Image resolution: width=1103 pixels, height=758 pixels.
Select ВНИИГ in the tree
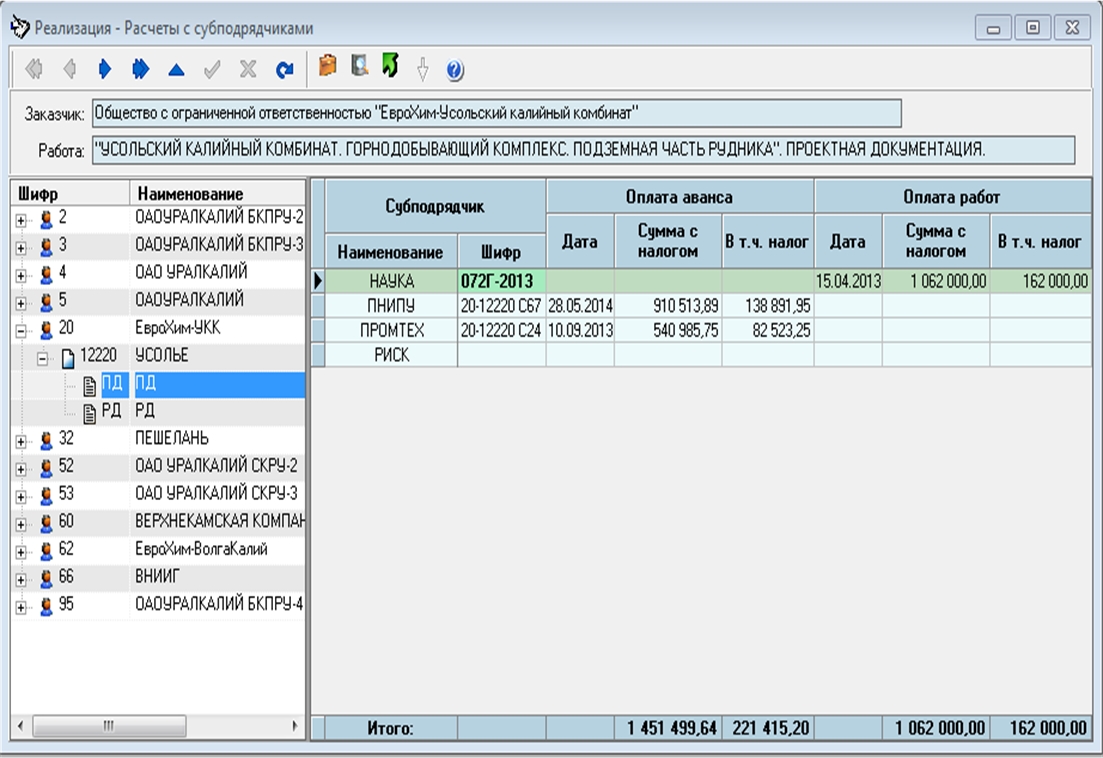[157, 577]
